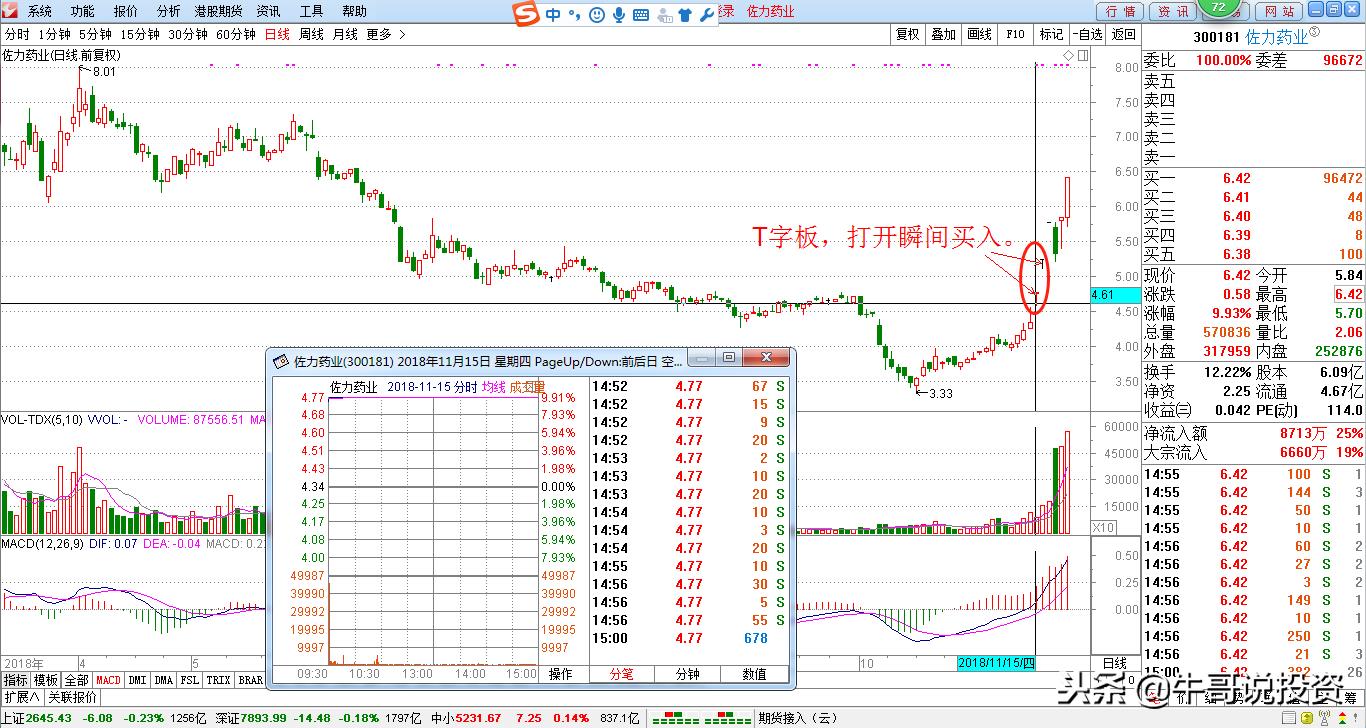Open the 操作 dropdown in the quote dialog
1366x728 pixels.
[x=561, y=674]
